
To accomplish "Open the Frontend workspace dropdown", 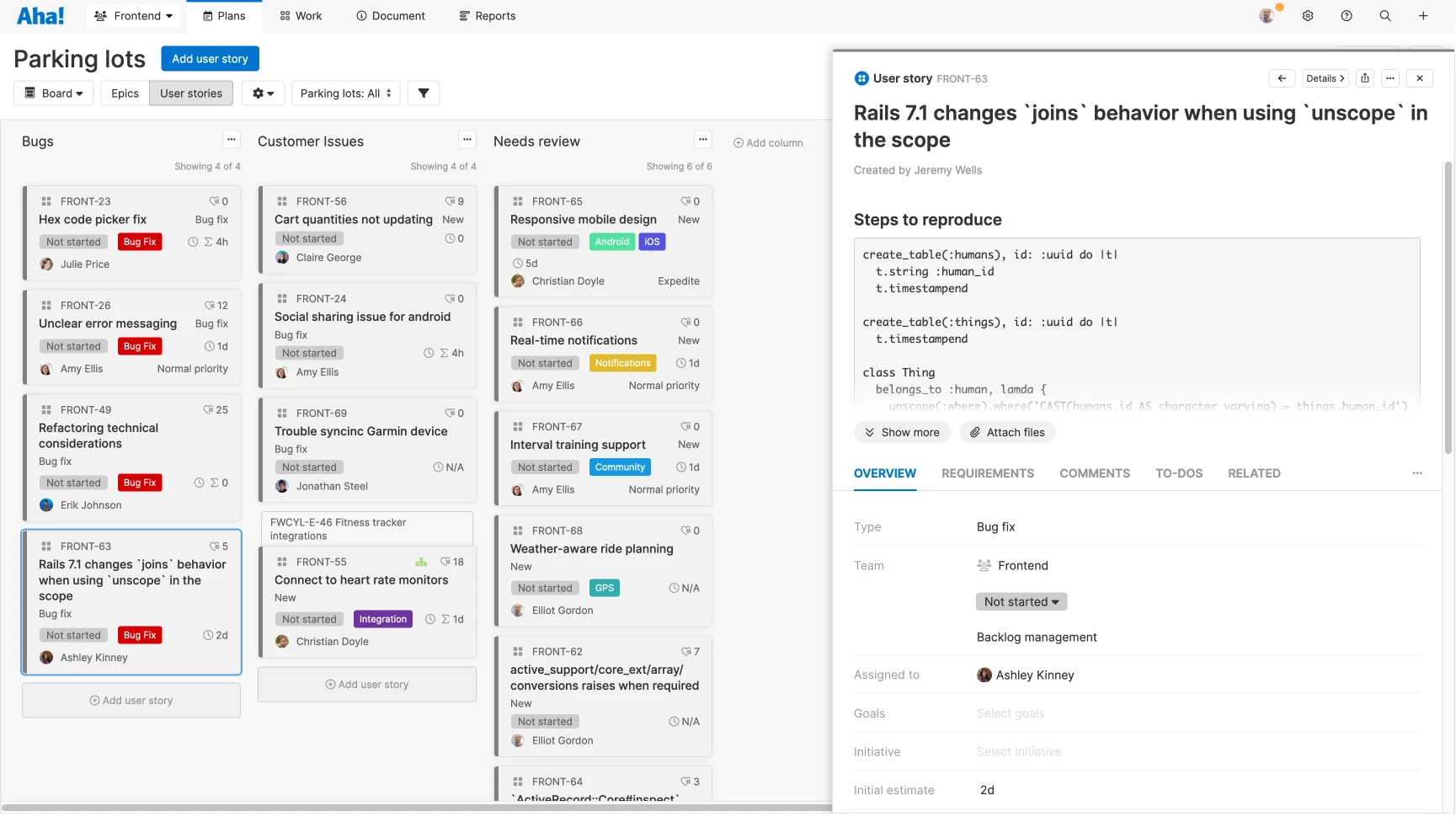I will (133, 15).
